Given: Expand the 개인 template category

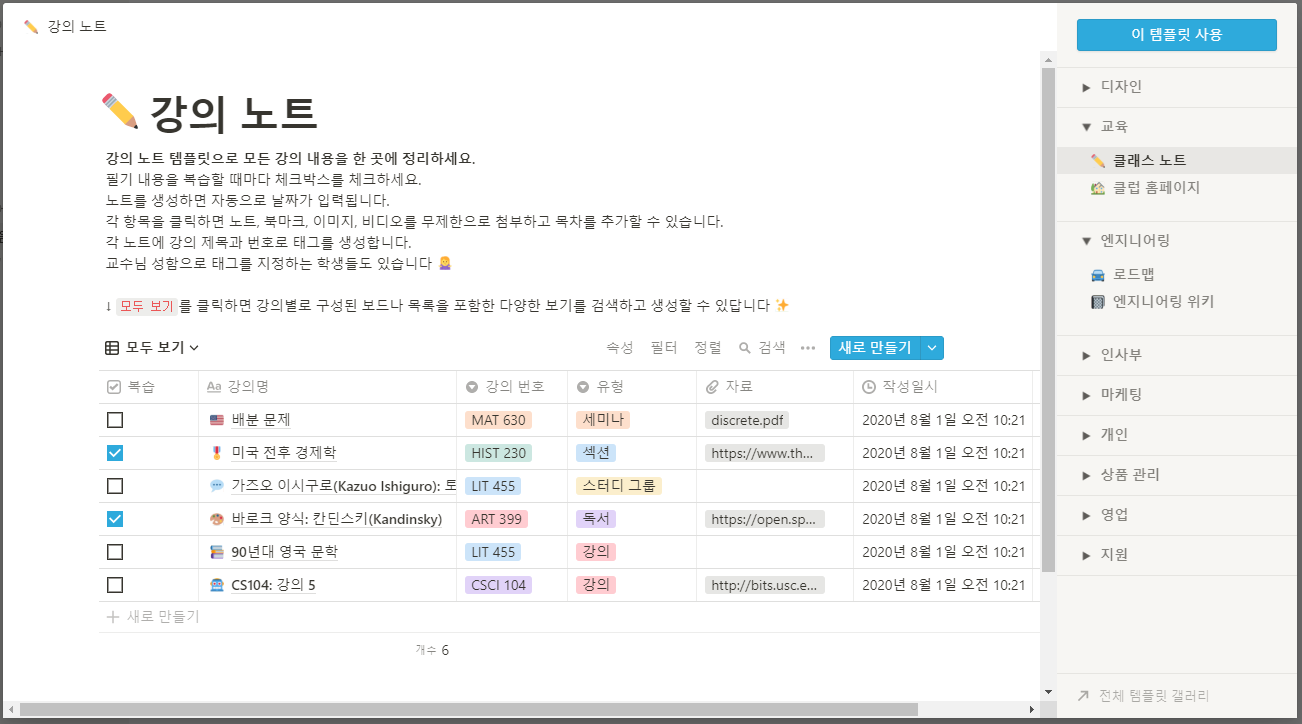Looking at the screenshot, I should point(1086,435).
